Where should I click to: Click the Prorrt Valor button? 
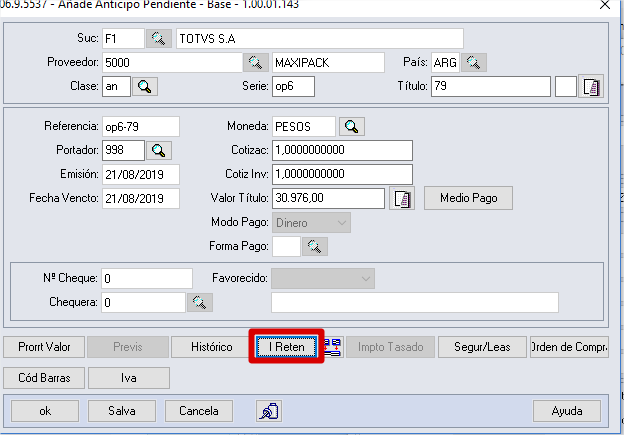pyautogui.click(x=44, y=347)
